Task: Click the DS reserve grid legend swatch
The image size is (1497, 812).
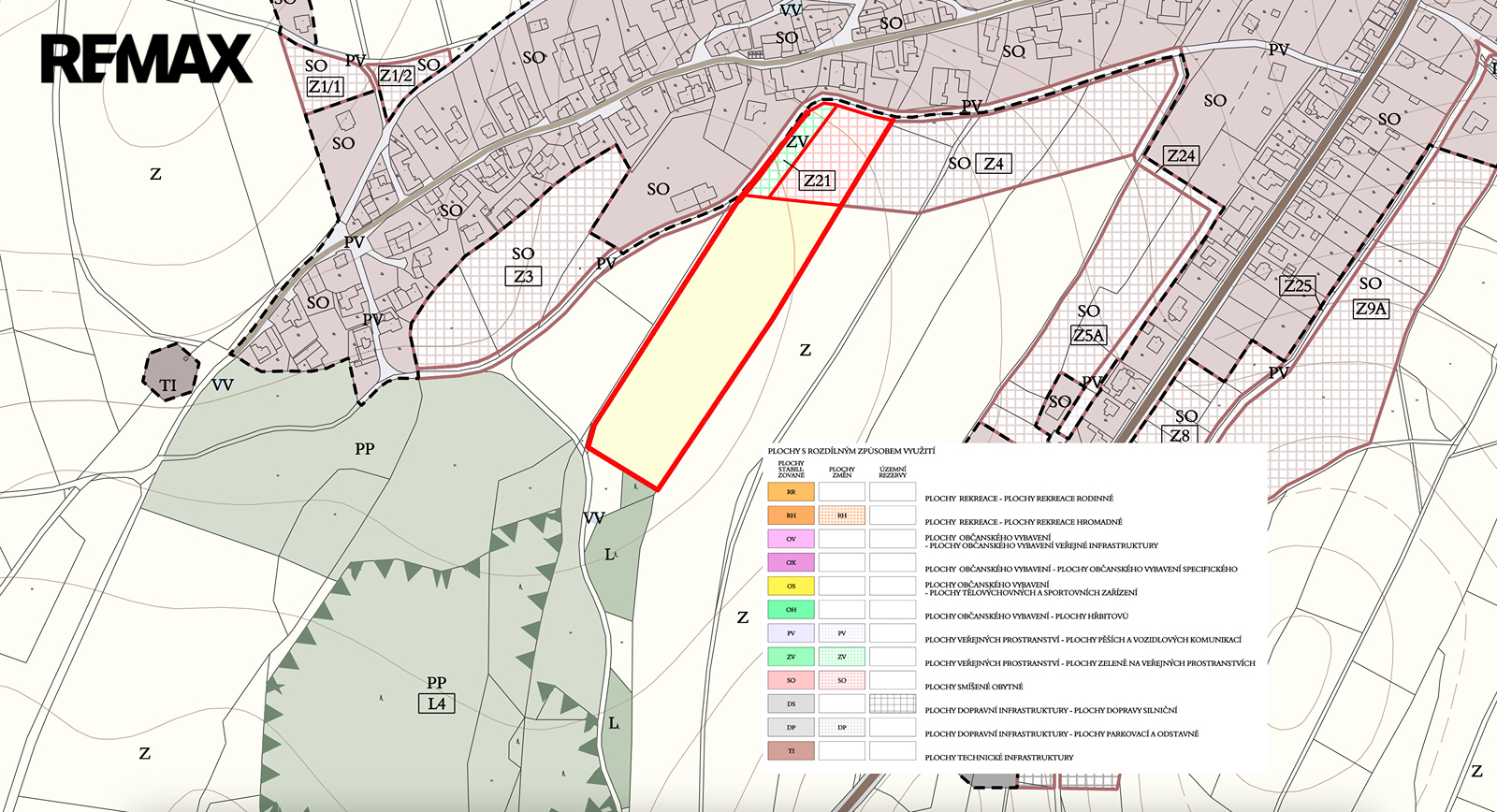Action: [892, 703]
